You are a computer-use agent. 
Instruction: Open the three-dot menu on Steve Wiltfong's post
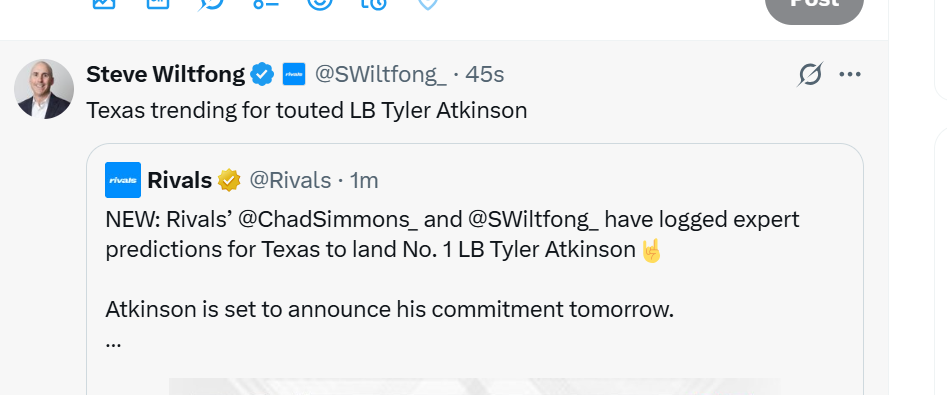click(x=850, y=74)
